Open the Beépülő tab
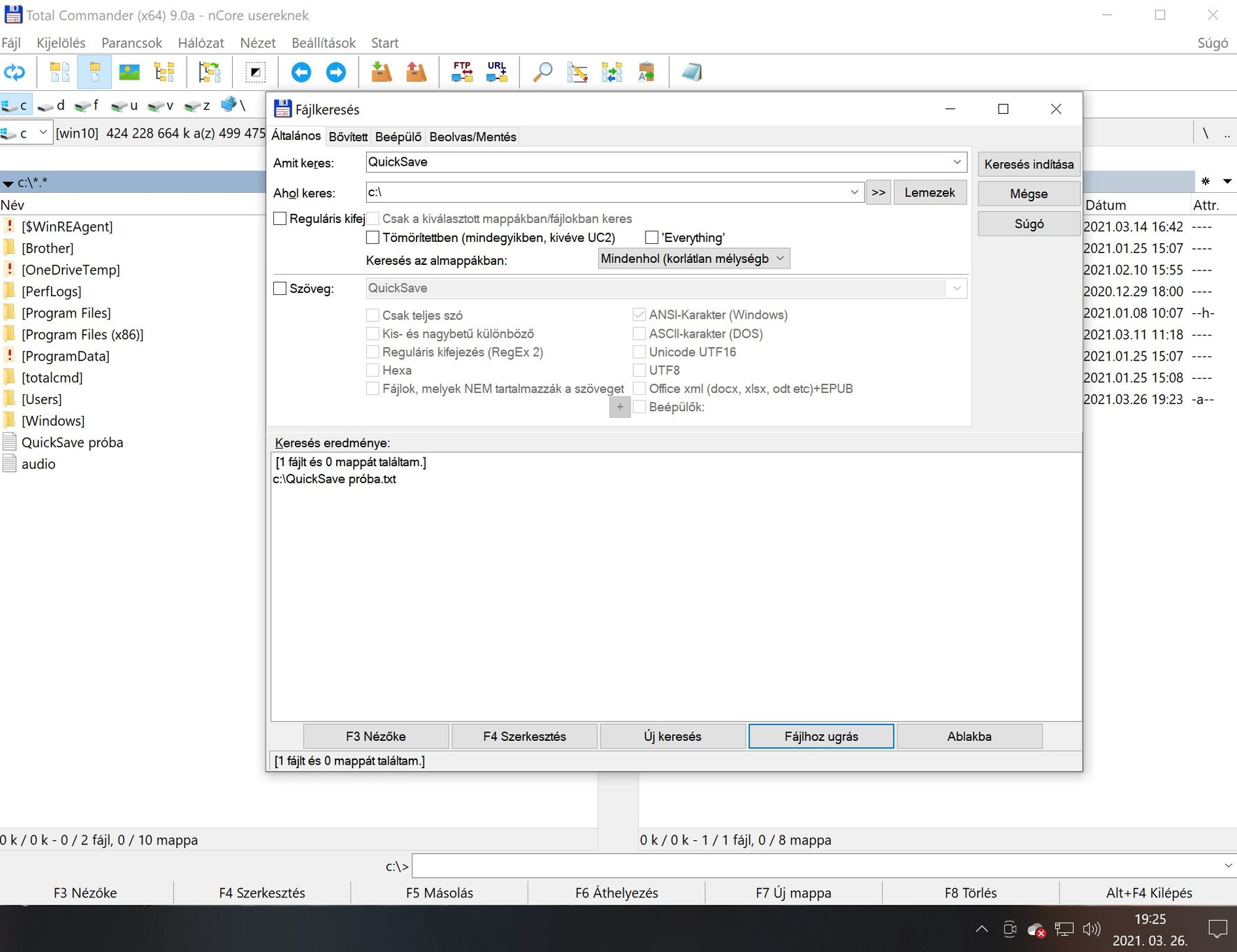The image size is (1237, 952). [398, 137]
